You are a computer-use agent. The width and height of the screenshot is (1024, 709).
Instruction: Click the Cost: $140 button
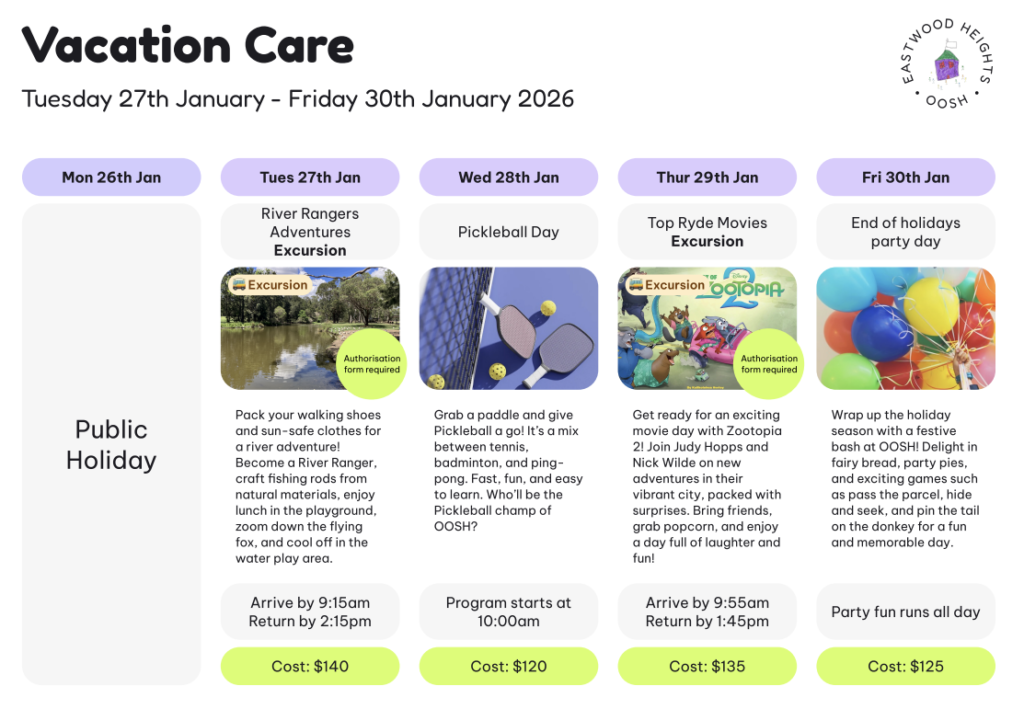coord(310,666)
